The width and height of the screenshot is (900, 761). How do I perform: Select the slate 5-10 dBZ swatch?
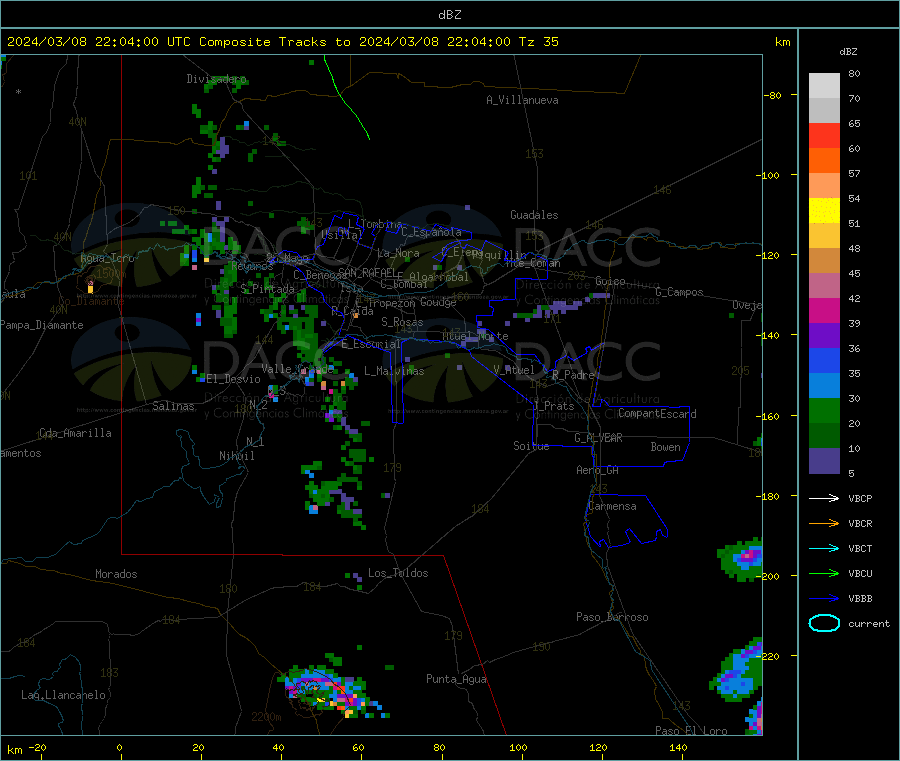click(824, 461)
